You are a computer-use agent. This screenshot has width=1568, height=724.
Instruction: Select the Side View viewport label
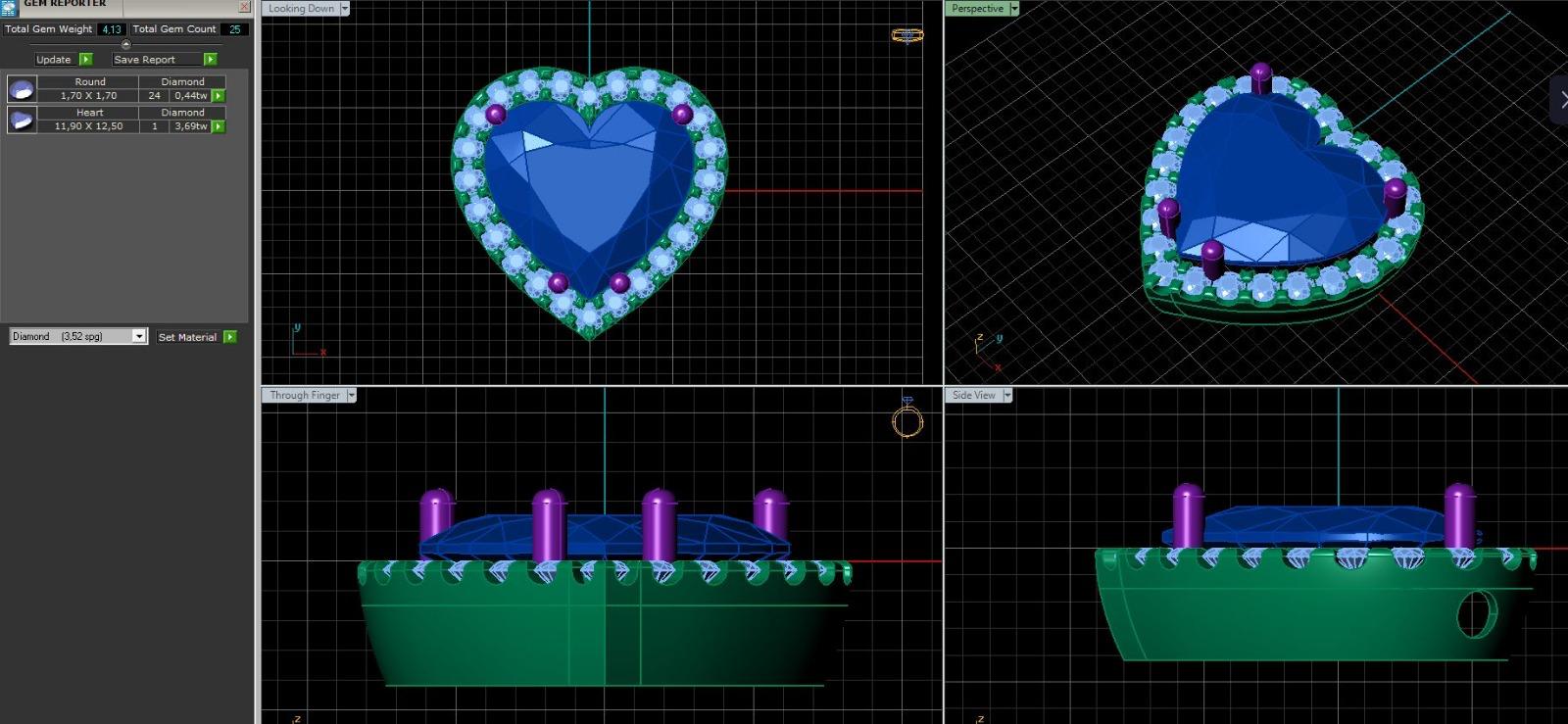(973, 395)
